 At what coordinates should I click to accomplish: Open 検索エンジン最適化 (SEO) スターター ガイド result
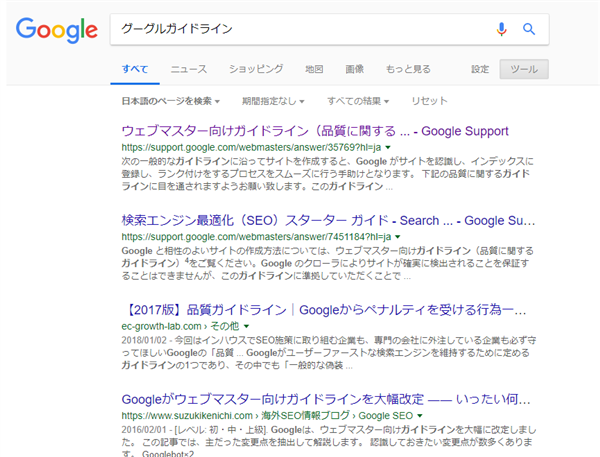click(x=328, y=220)
